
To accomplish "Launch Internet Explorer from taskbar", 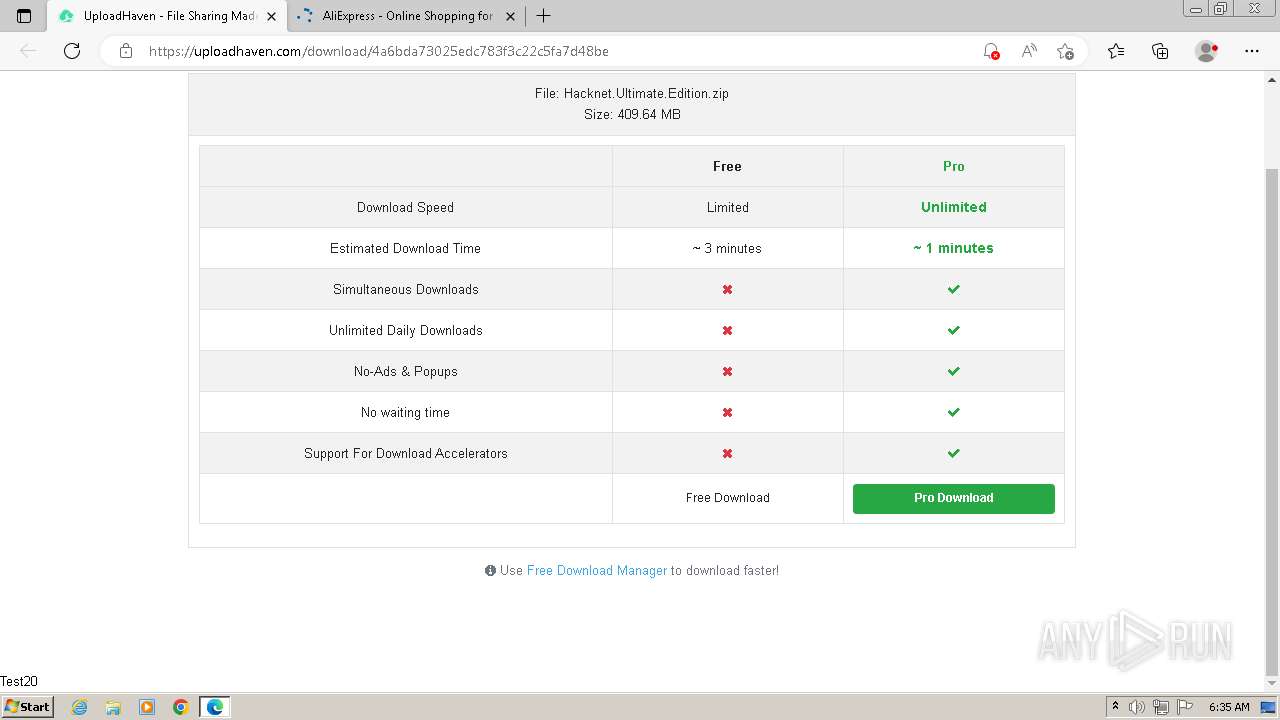I will 80,707.
